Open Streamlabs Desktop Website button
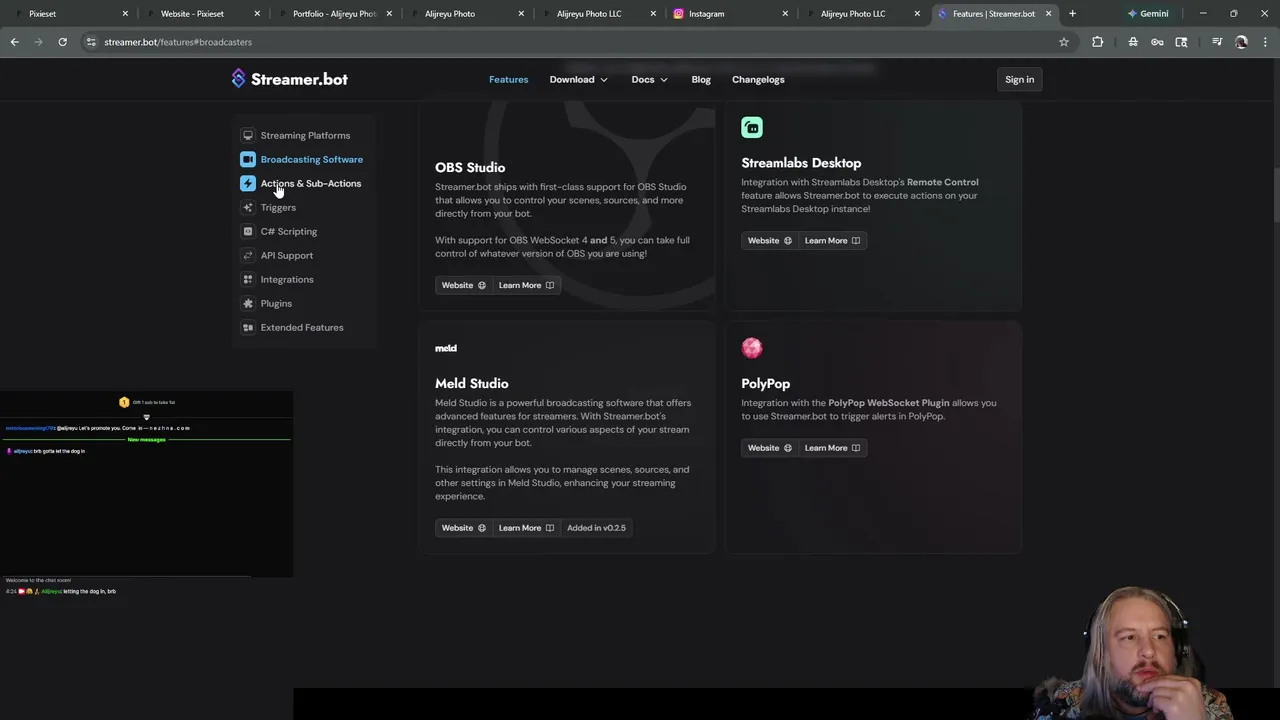 (x=769, y=240)
